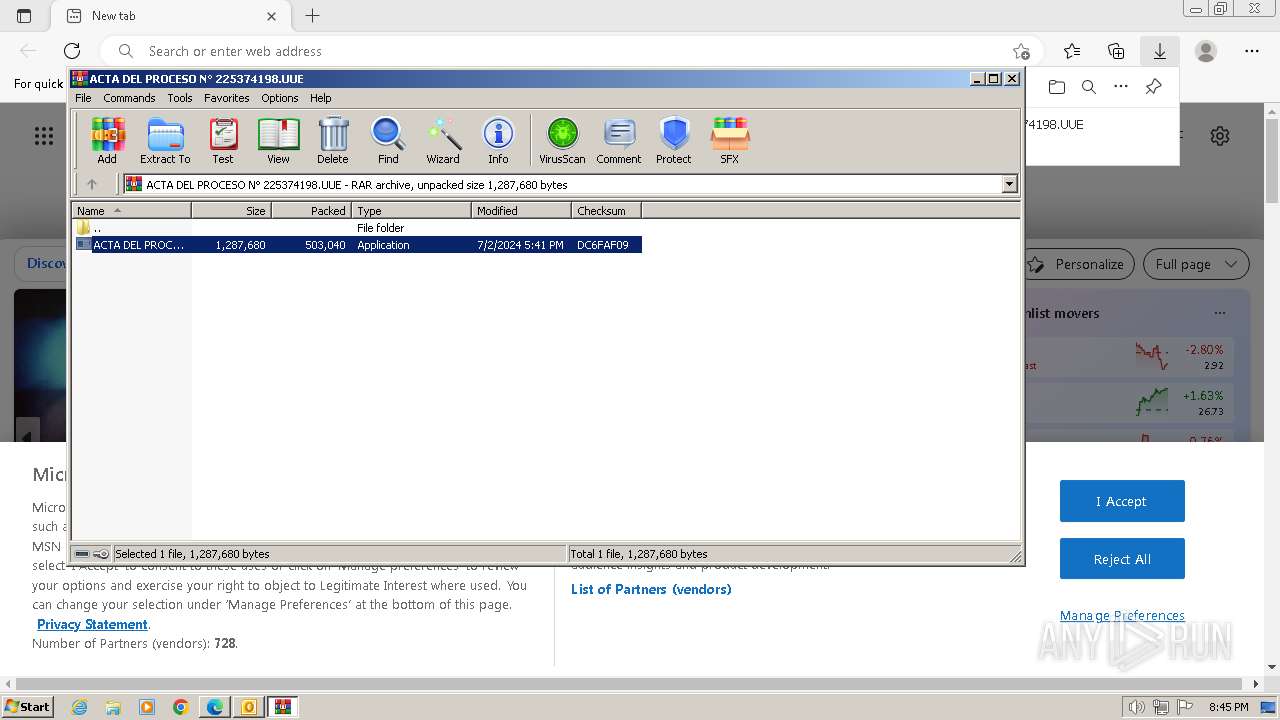
Task: Open Edge profile avatar
Action: (x=1206, y=51)
